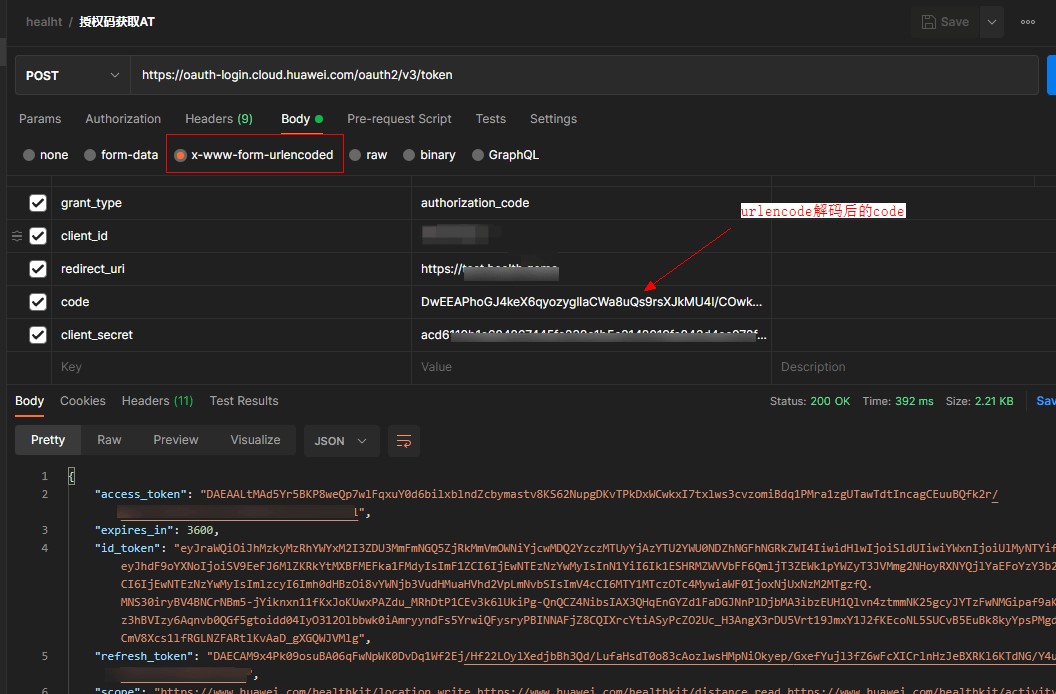Click the drag handle beside client_id row

pos(17,236)
